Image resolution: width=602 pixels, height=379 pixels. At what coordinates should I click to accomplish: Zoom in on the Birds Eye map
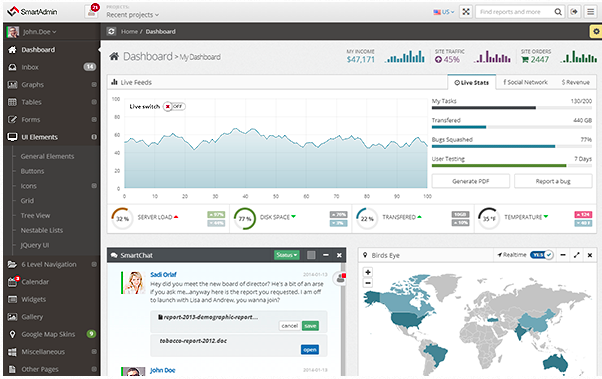tap(367, 272)
